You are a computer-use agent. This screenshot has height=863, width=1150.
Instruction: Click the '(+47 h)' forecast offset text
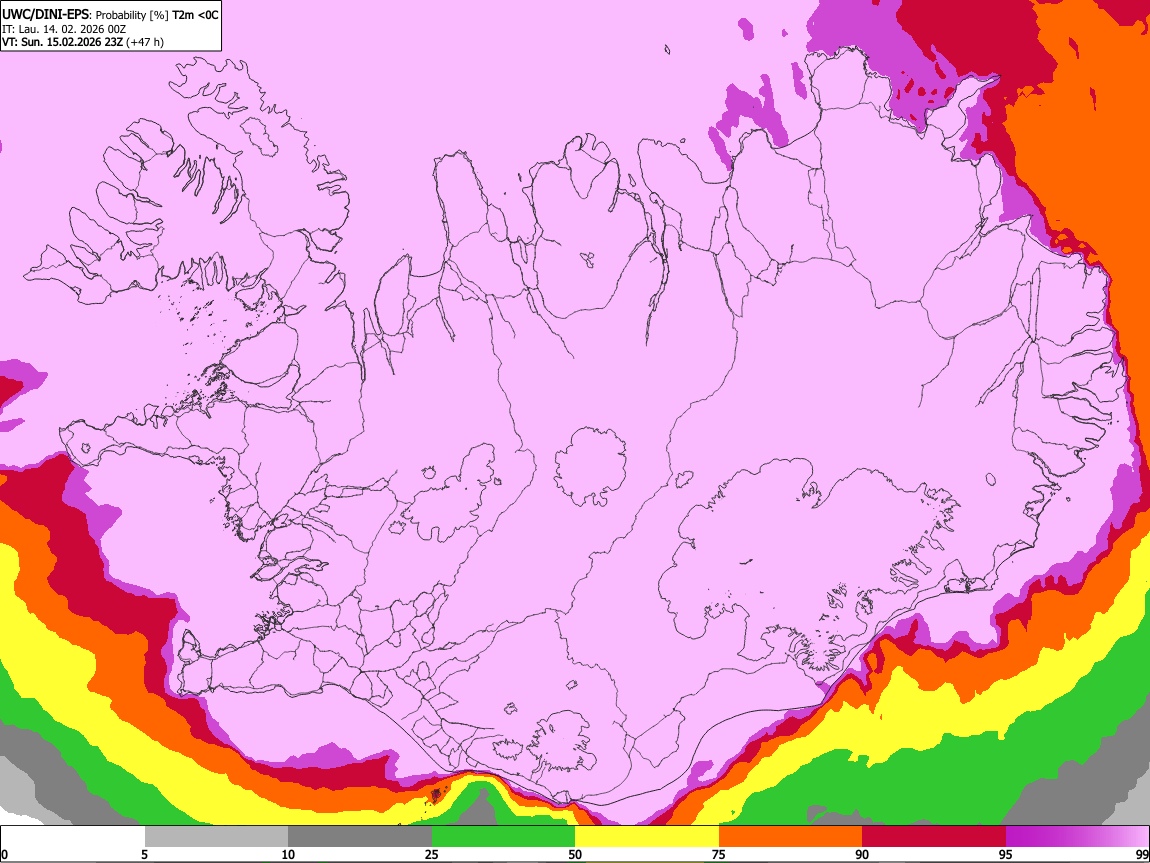(145, 42)
